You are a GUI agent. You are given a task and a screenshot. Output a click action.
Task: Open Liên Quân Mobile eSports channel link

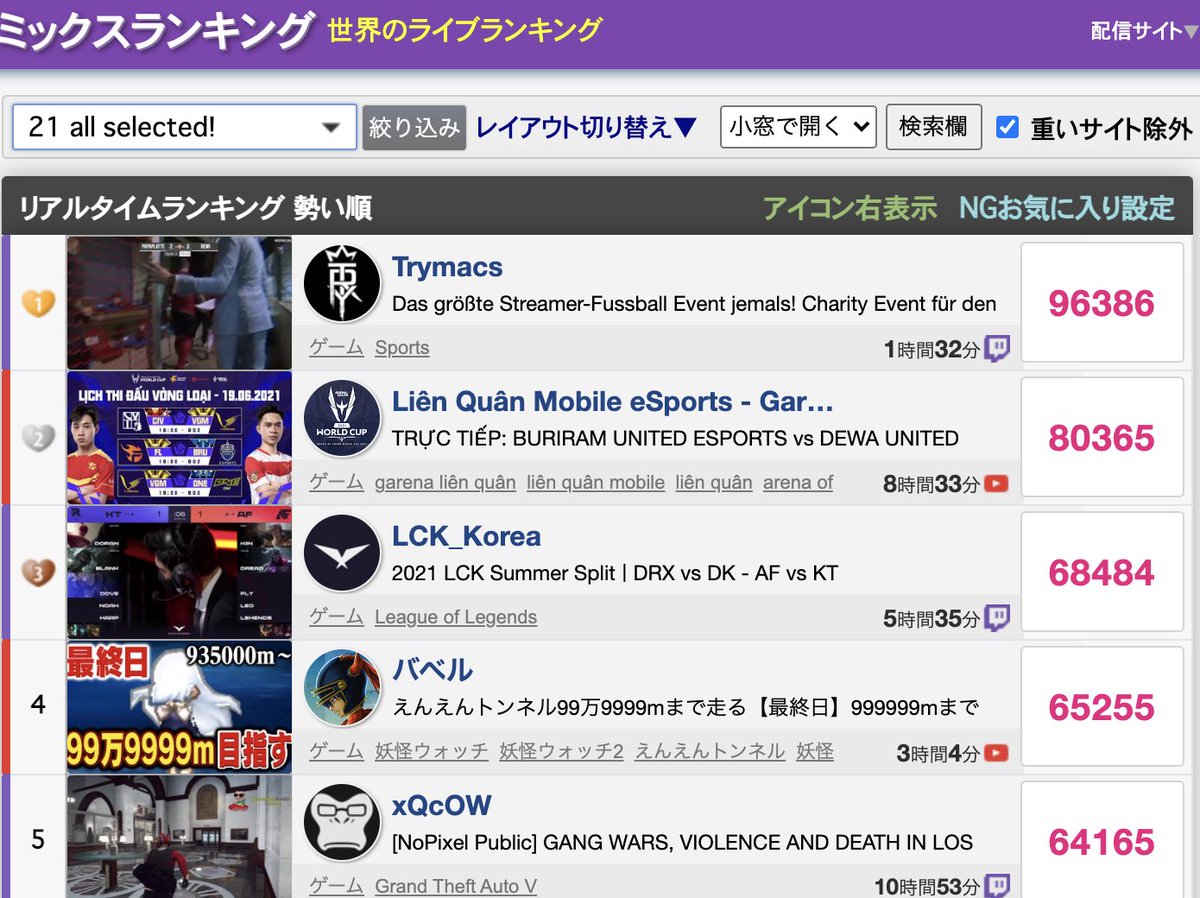[x=613, y=402]
